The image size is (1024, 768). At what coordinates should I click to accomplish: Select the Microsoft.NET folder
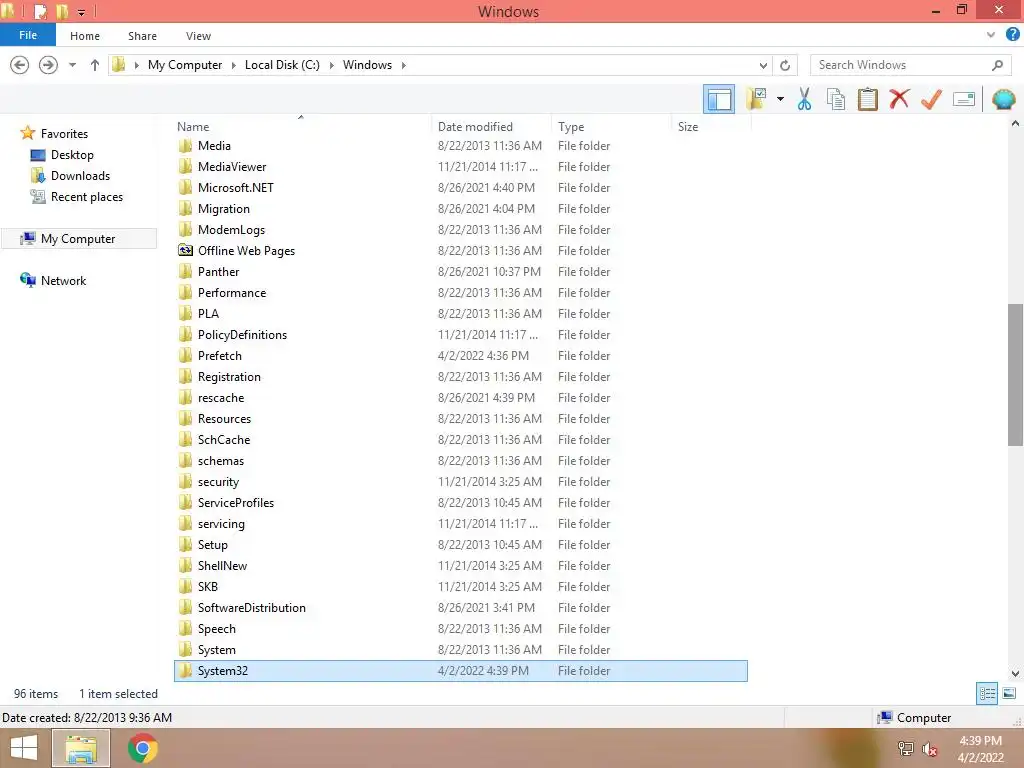236,187
